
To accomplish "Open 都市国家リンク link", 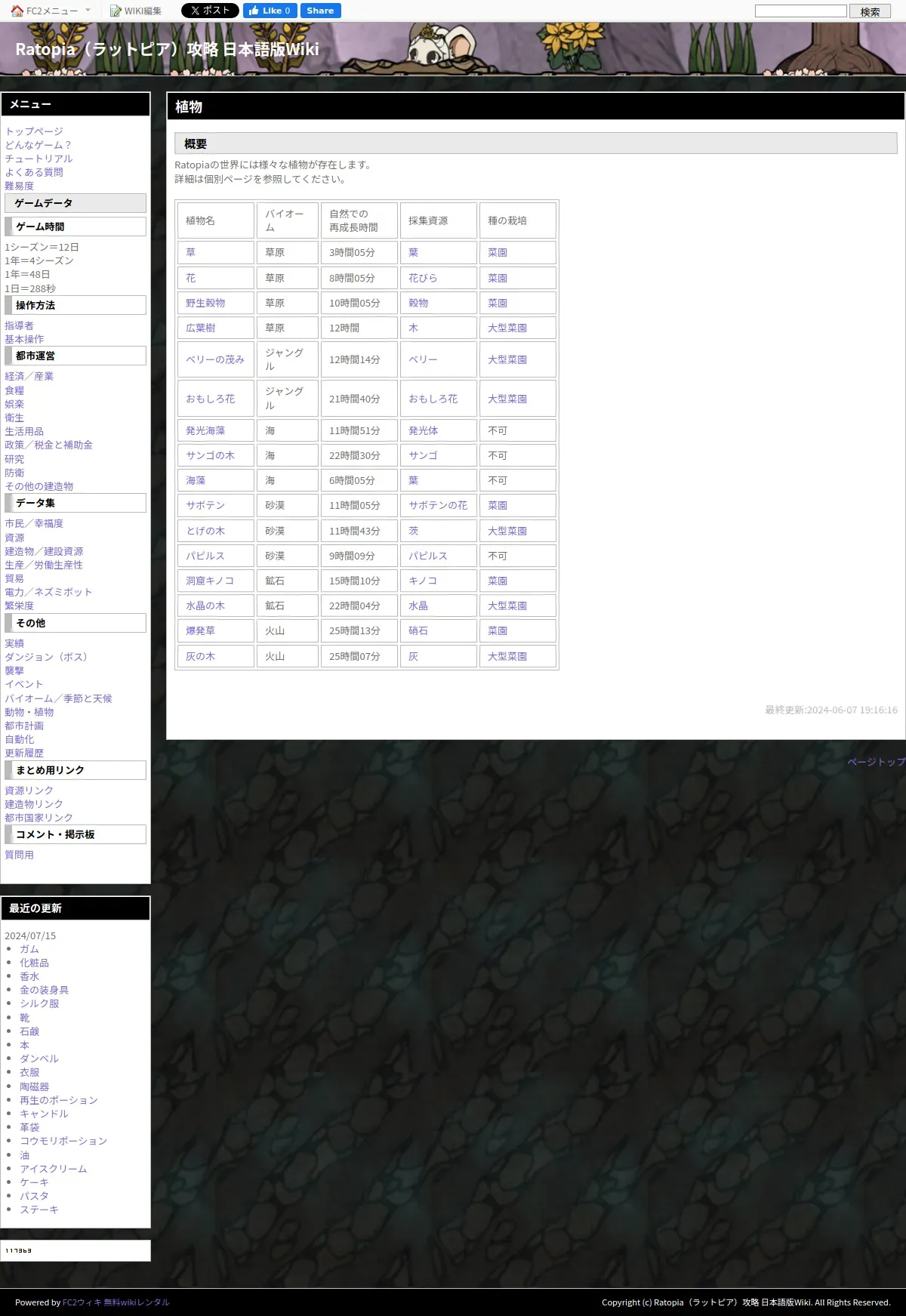I will pos(39,818).
